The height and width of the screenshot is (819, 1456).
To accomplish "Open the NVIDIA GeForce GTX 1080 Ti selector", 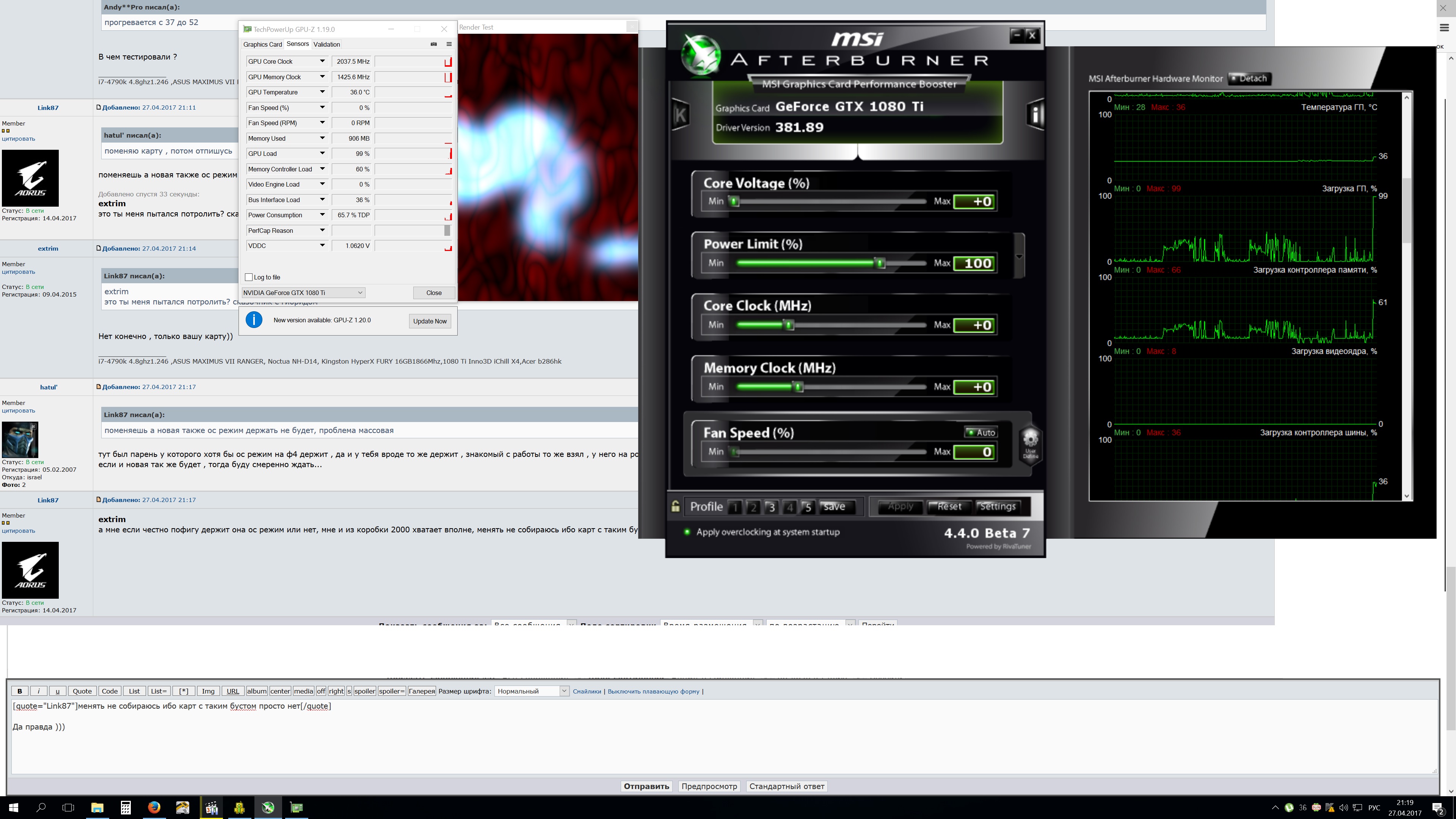I will (303, 293).
